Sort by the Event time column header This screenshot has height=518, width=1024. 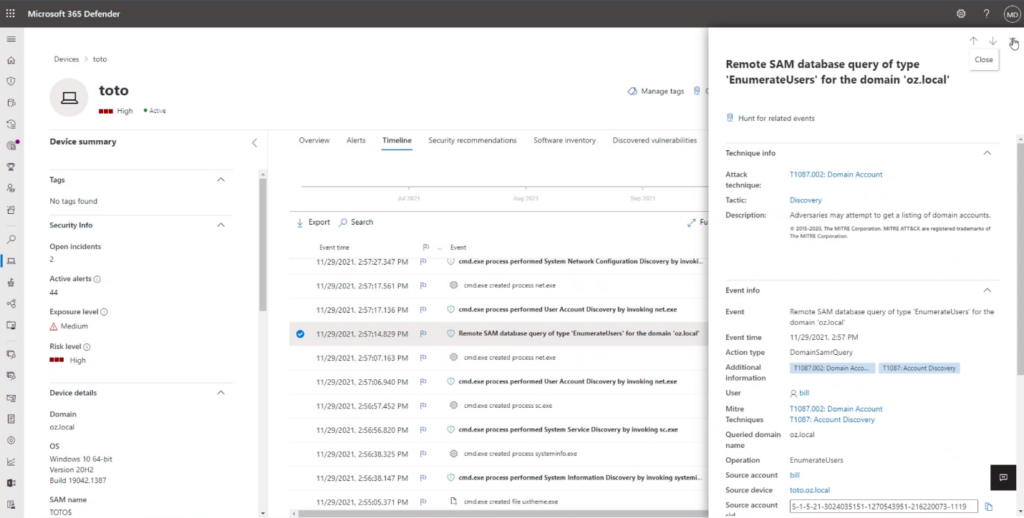coord(334,248)
